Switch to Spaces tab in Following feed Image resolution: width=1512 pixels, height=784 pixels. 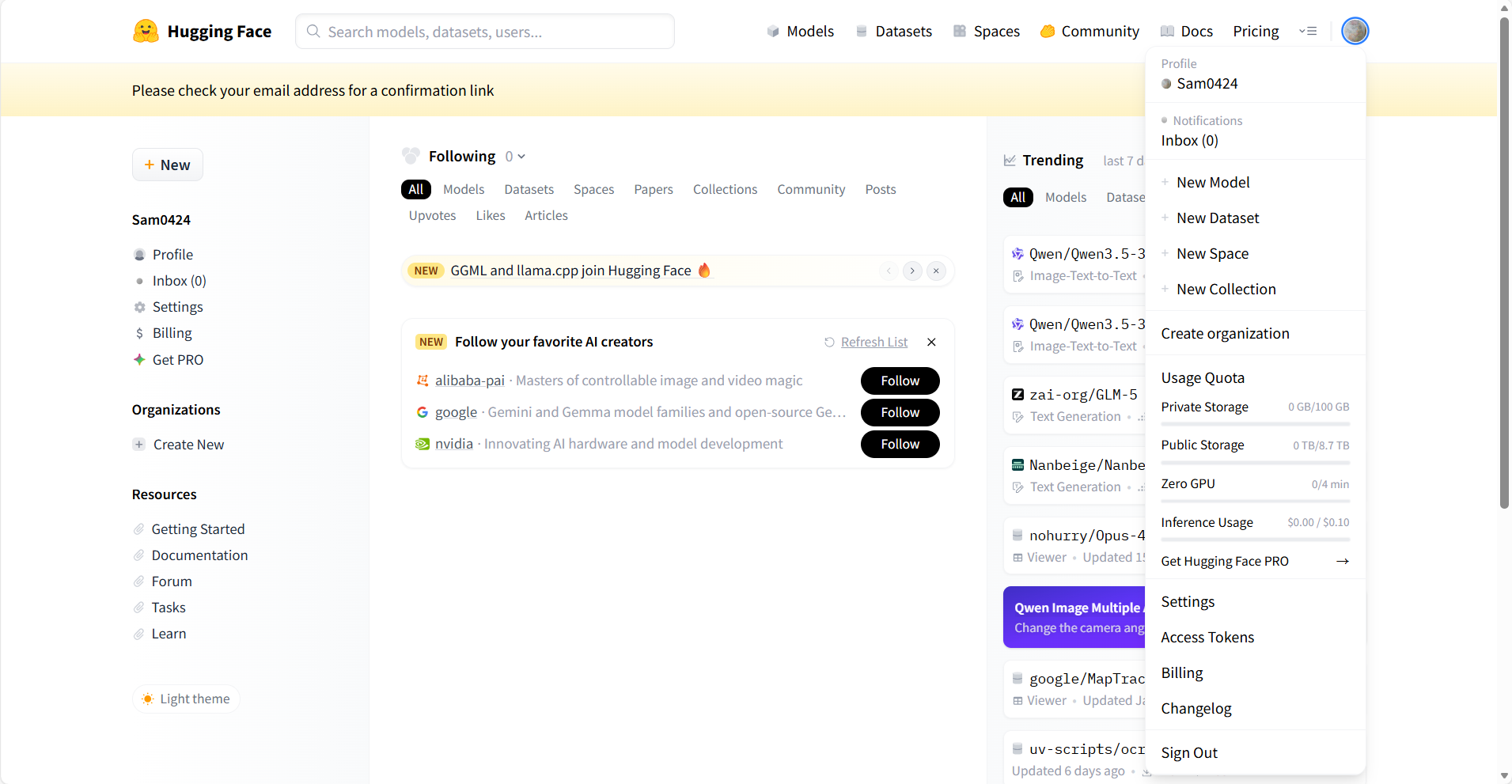tap(594, 190)
